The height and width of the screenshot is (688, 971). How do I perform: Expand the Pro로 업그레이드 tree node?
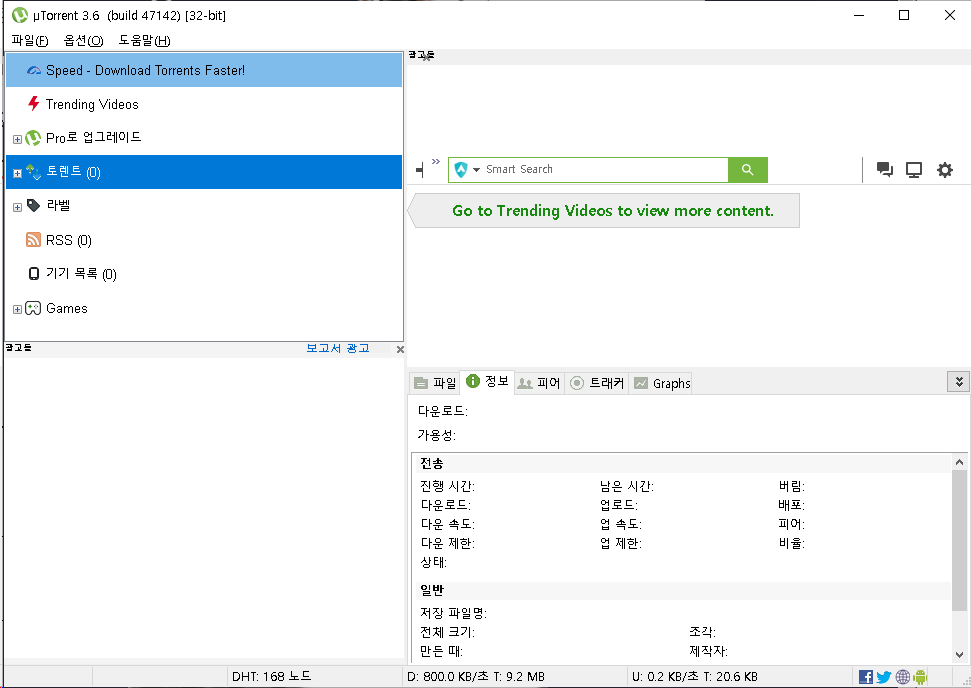pos(17,139)
